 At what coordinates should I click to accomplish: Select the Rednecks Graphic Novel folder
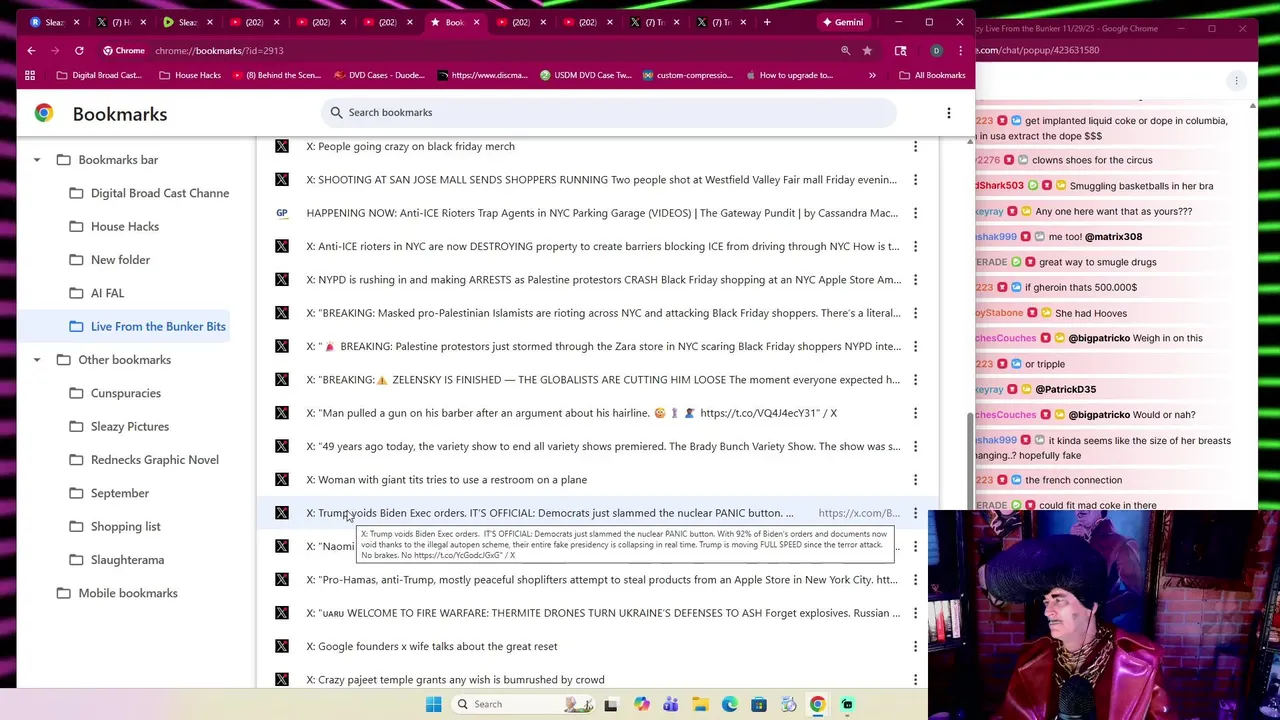click(144, 460)
